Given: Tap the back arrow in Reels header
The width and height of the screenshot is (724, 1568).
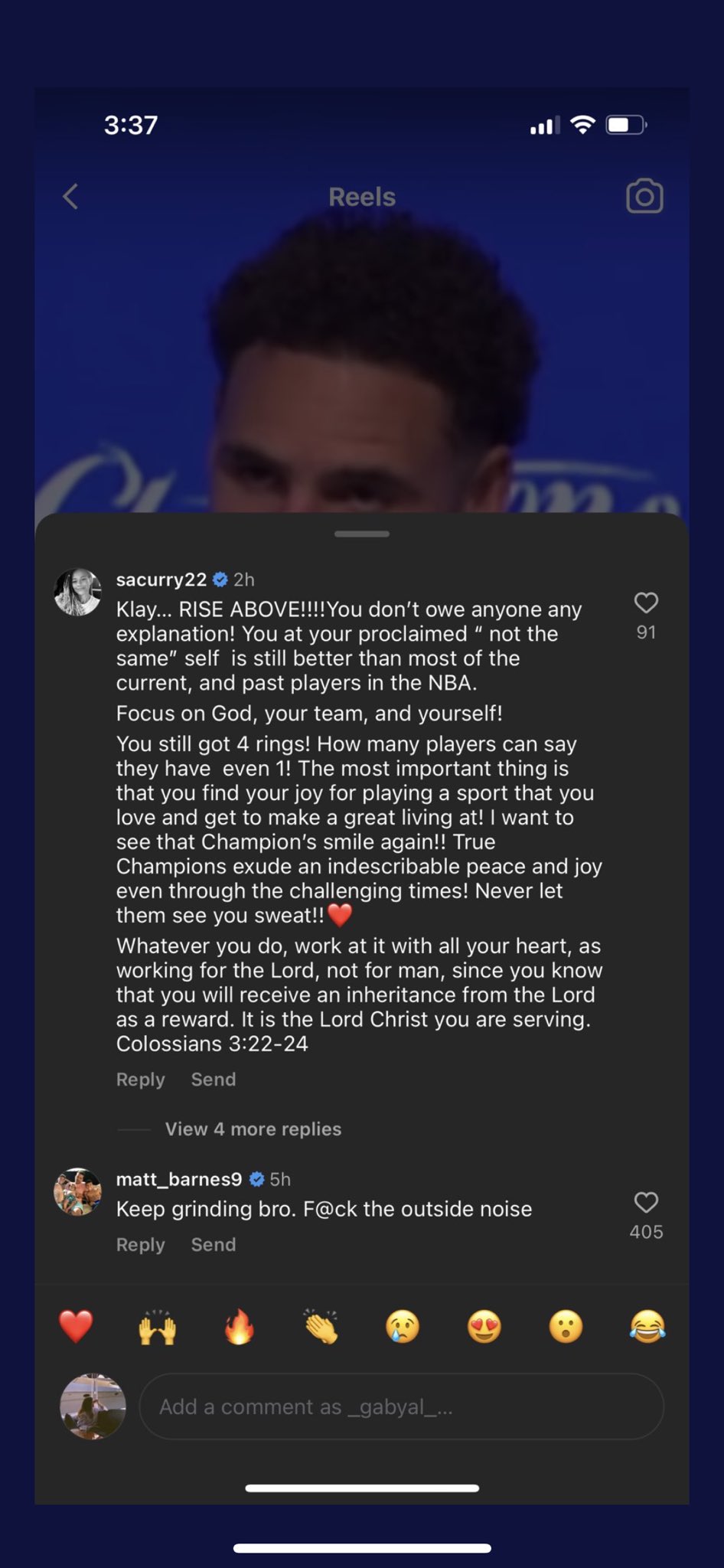Looking at the screenshot, I should click(x=70, y=197).
